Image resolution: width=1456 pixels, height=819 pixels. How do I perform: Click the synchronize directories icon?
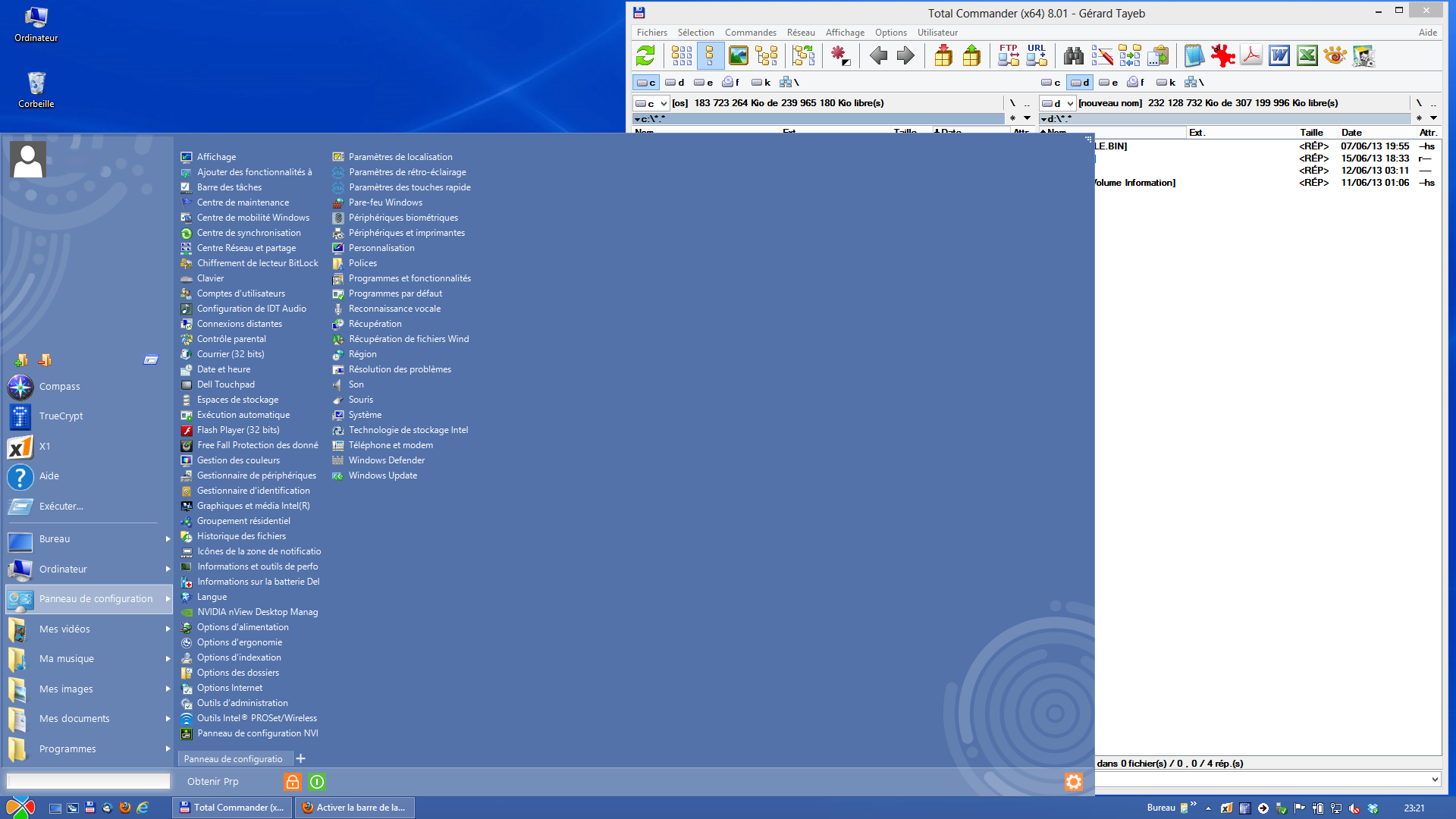(1130, 55)
